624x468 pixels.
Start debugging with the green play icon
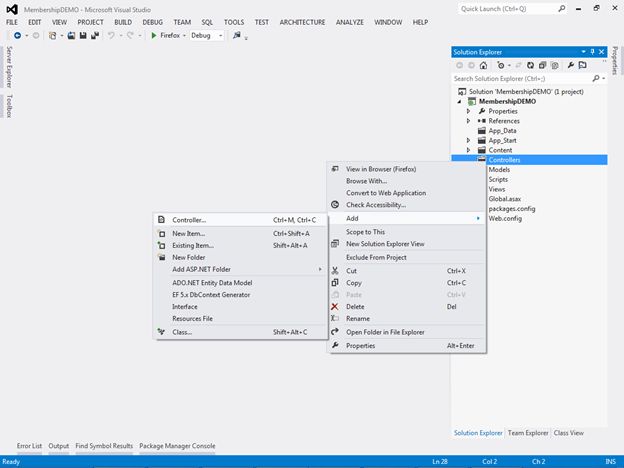154,35
